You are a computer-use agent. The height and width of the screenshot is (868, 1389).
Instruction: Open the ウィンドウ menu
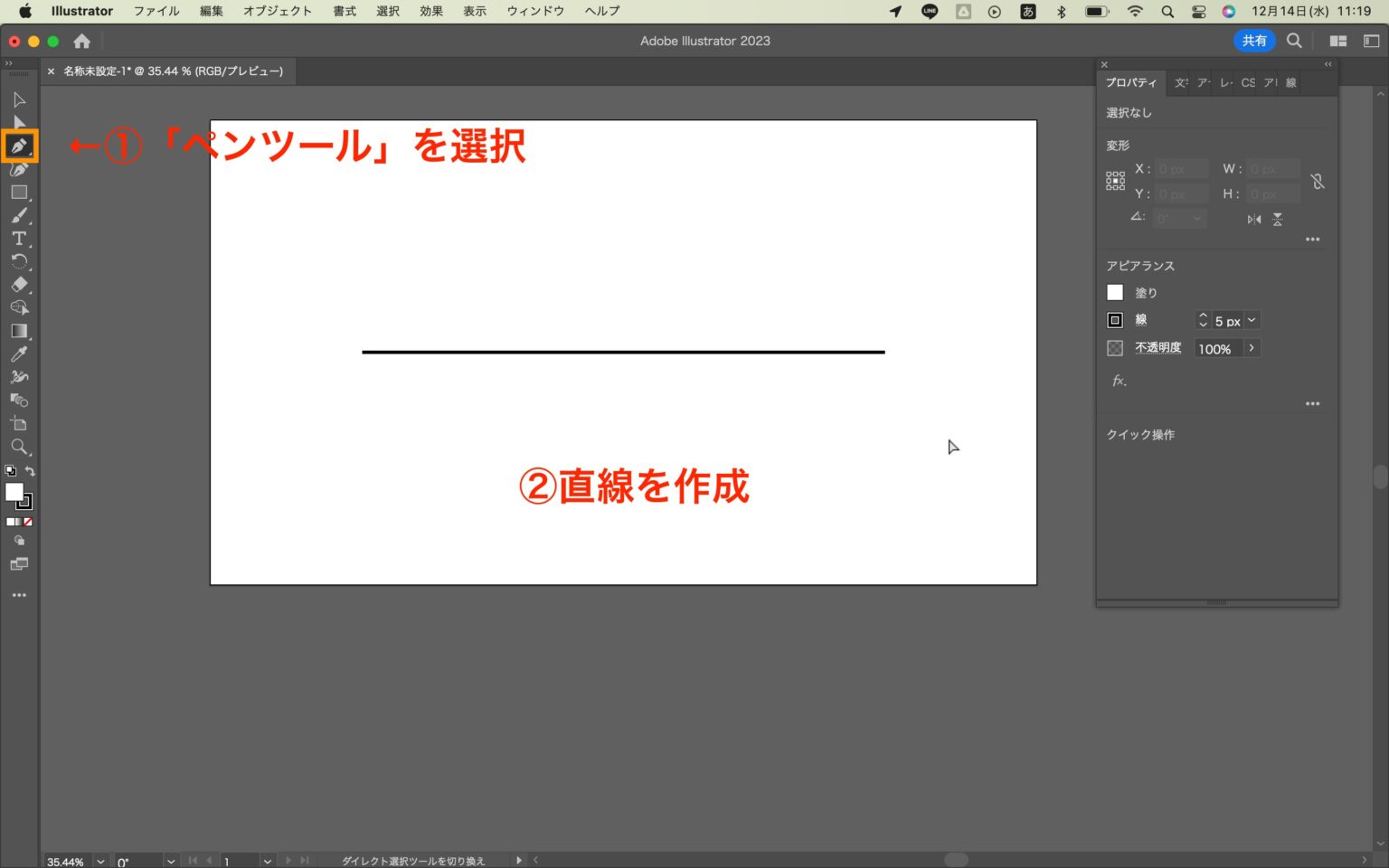coord(535,11)
